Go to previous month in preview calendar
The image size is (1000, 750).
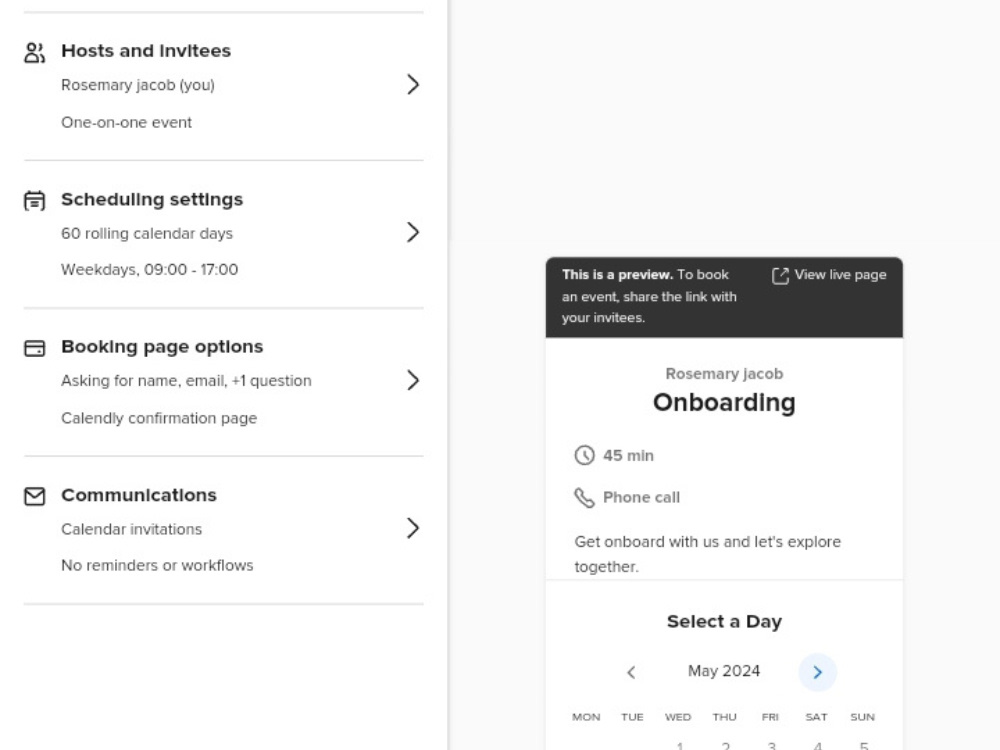(x=631, y=672)
